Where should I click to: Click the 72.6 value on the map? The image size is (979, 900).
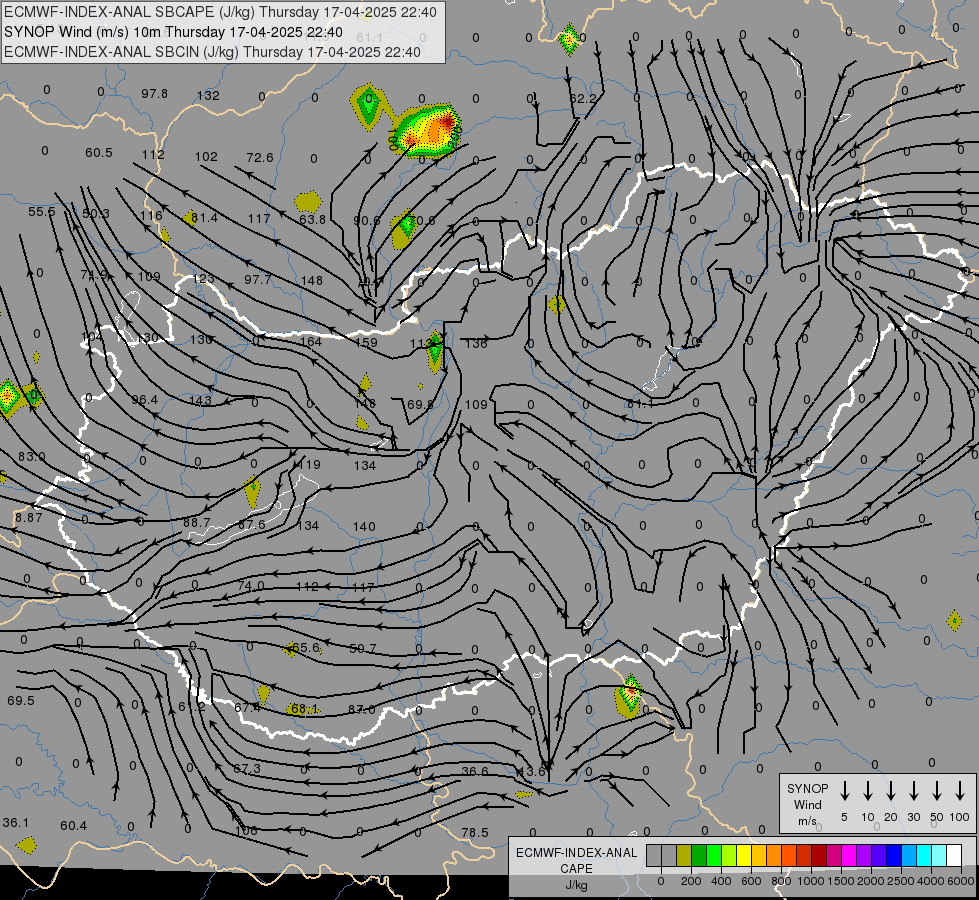click(260, 157)
